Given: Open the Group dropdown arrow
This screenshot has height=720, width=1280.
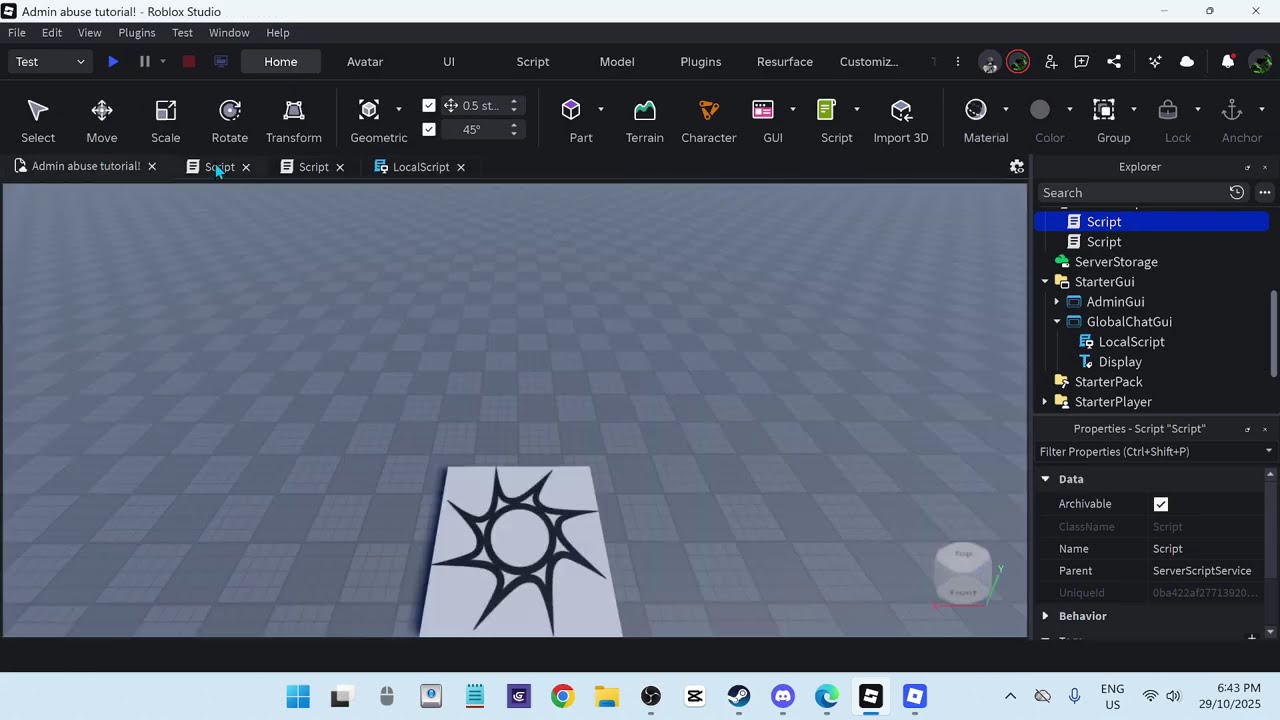Looking at the screenshot, I should (1133, 109).
